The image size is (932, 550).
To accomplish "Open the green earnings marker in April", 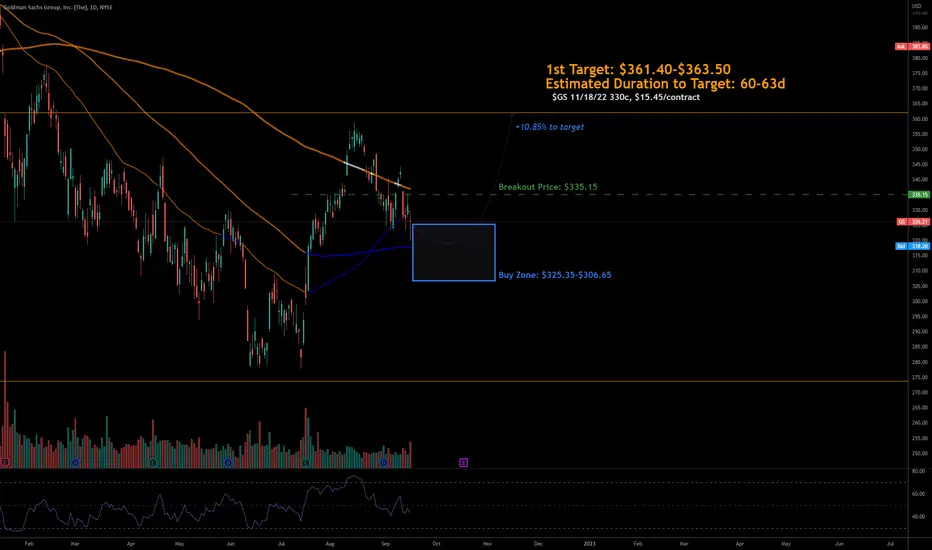I will click(x=153, y=463).
